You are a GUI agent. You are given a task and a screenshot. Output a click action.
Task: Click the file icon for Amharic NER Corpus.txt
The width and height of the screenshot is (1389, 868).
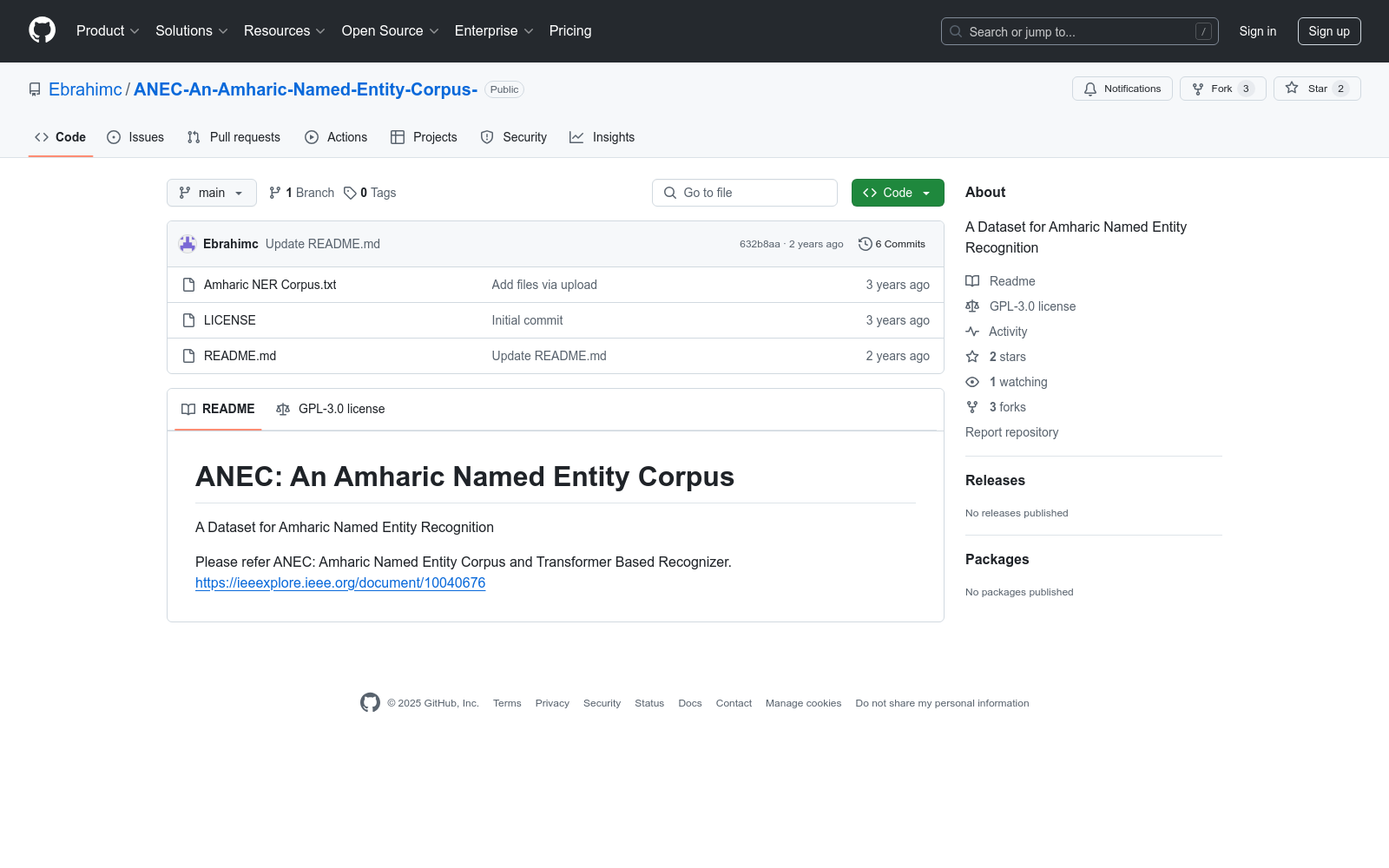tap(189, 285)
